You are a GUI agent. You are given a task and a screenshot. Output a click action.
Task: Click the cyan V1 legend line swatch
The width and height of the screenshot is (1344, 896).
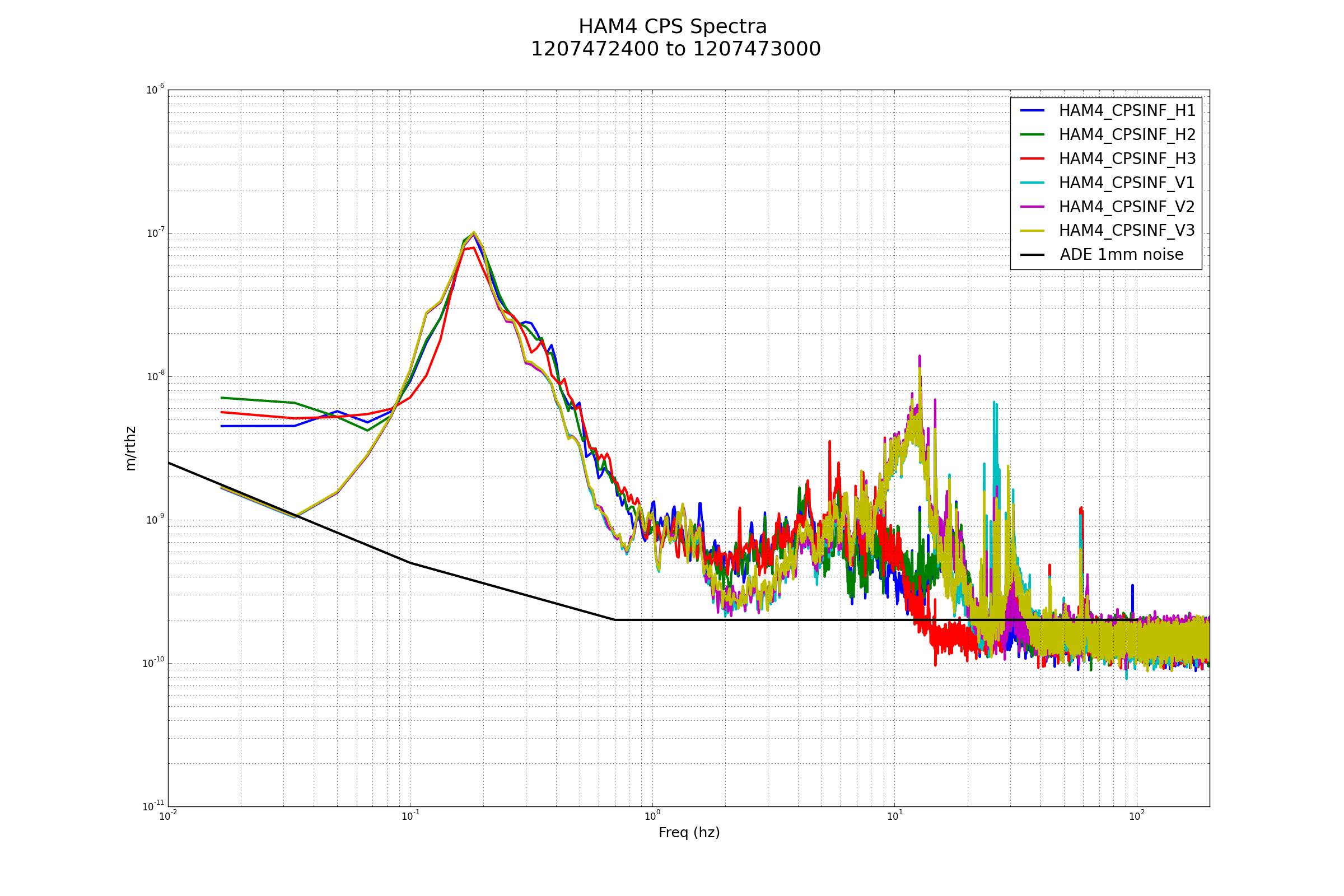(1032, 183)
